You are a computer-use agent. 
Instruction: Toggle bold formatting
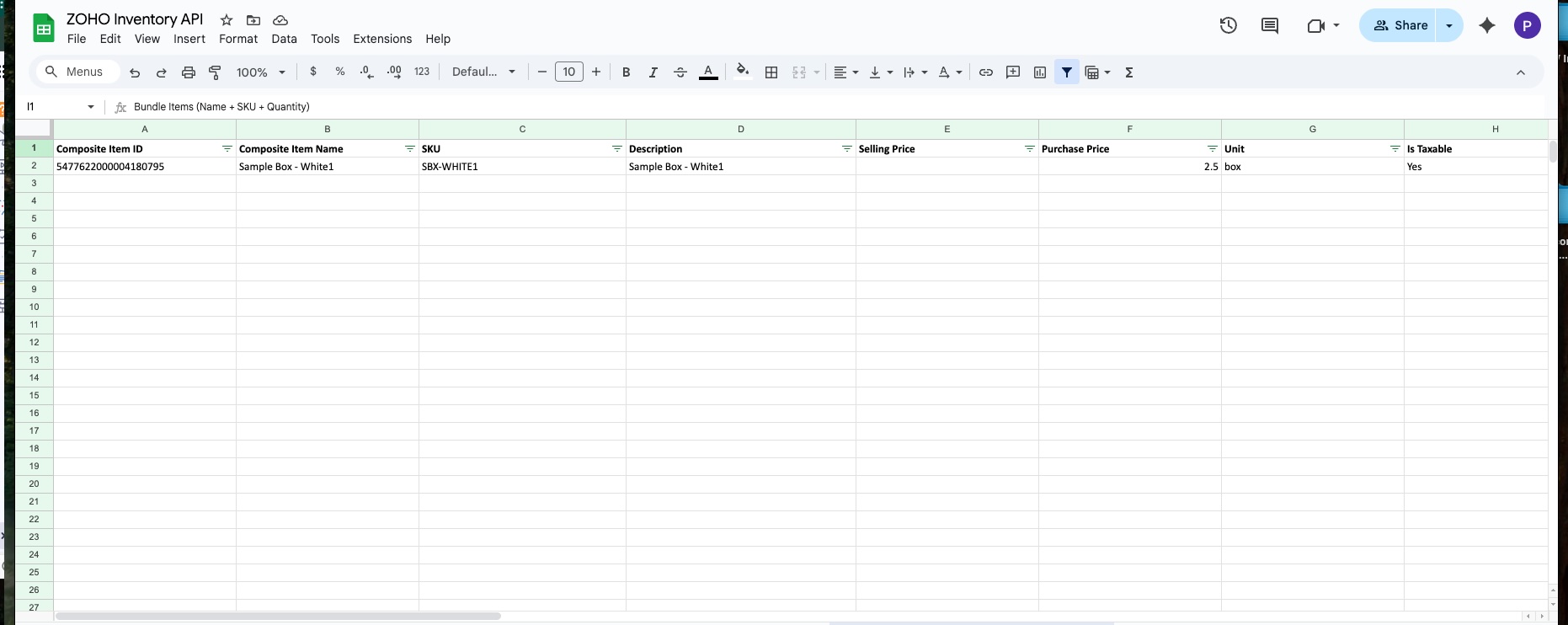(x=626, y=72)
